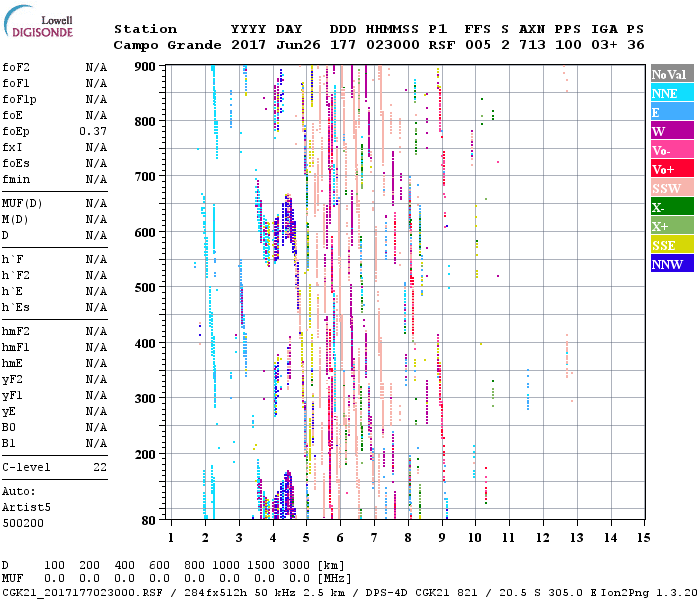Image resolution: width=700 pixels, height=600 pixels.
Task: Click the foF2 parameter label
Action: [x=15, y=67]
